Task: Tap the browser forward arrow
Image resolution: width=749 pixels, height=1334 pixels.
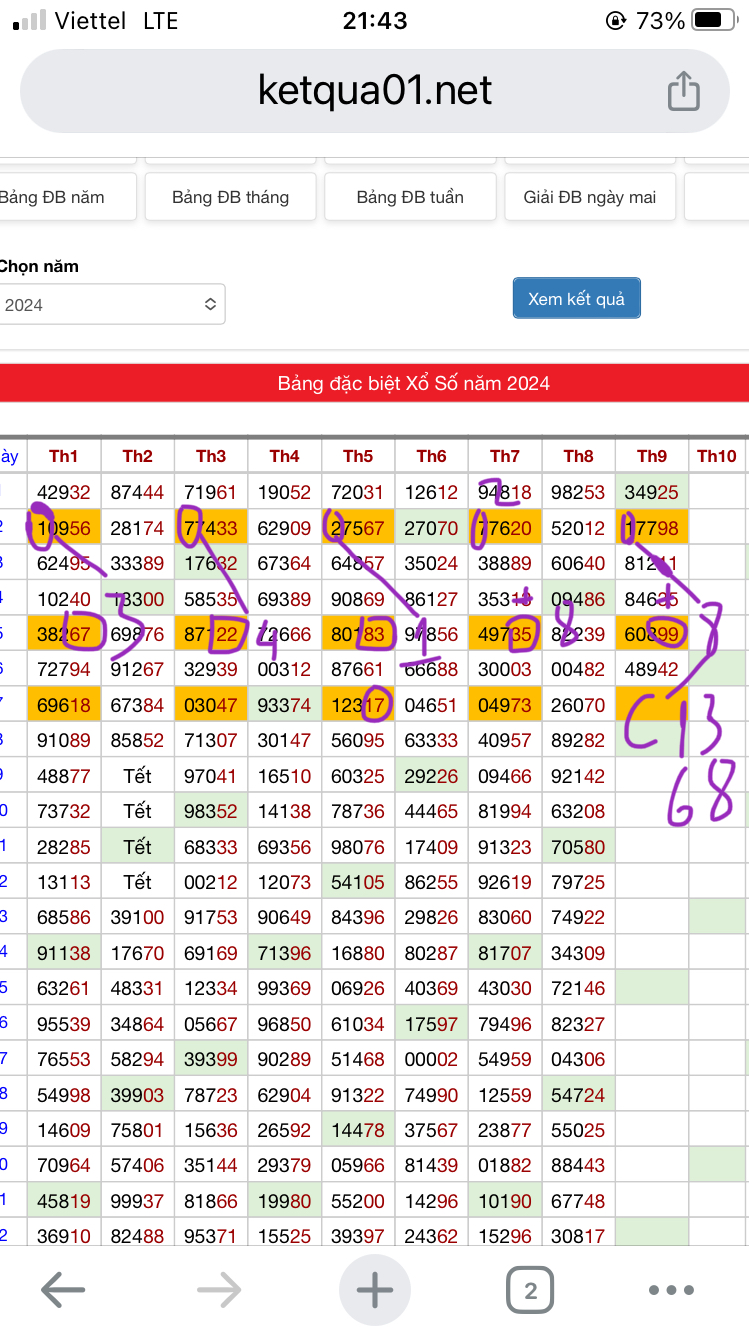Action: 218,1290
